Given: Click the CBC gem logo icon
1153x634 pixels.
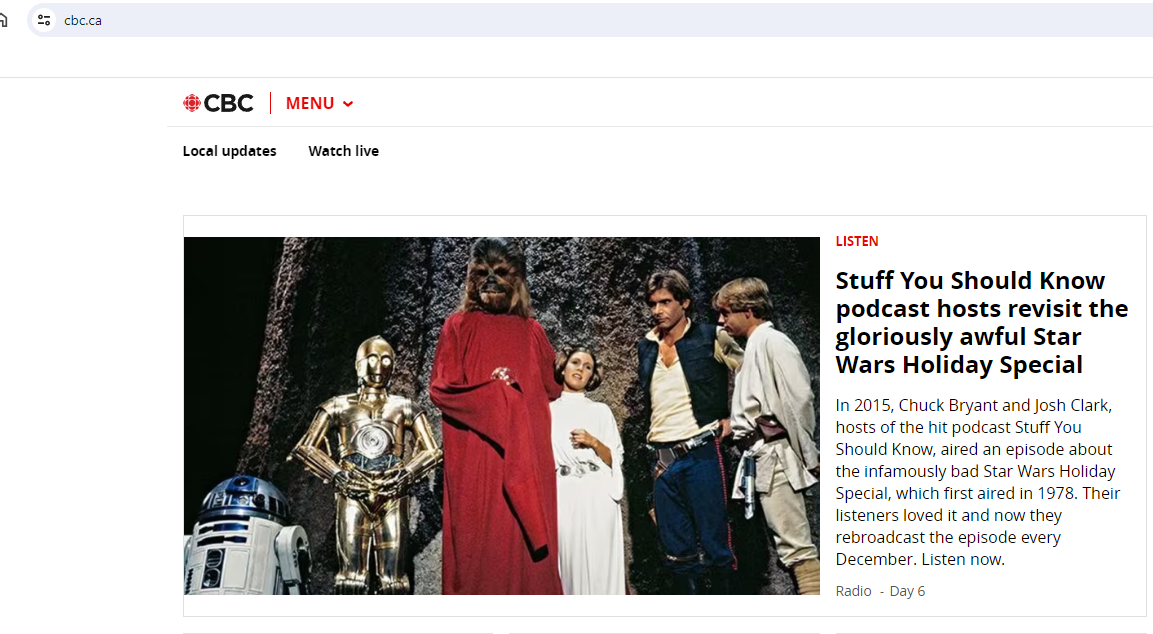Looking at the screenshot, I should (192, 103).
